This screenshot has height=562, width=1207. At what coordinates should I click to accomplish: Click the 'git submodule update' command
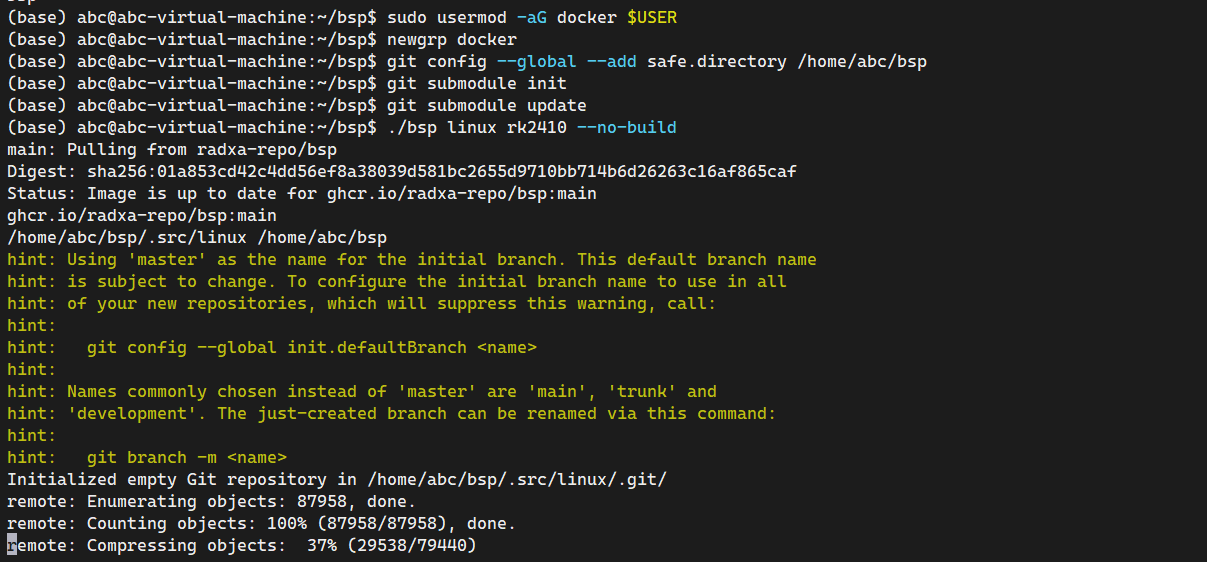(x=487, y=105)
